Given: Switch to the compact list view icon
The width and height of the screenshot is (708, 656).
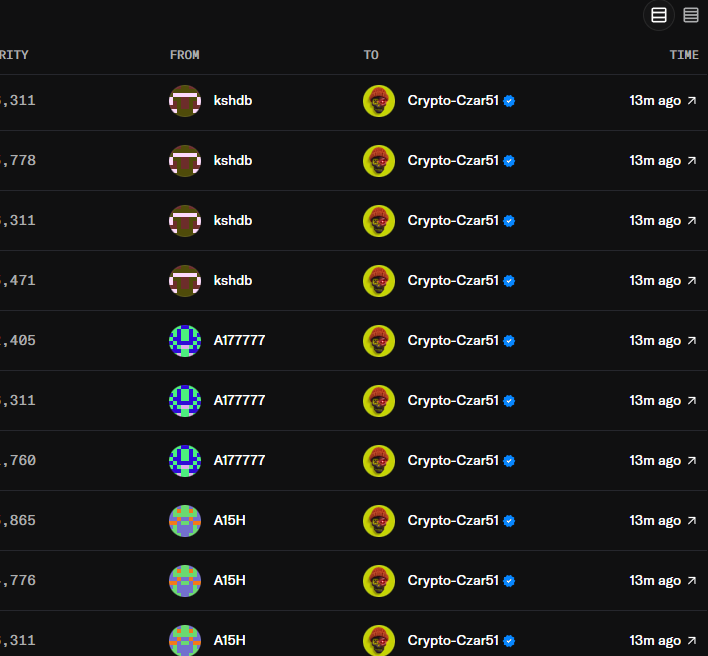Looking at the screenshot, I should point(690,15).
